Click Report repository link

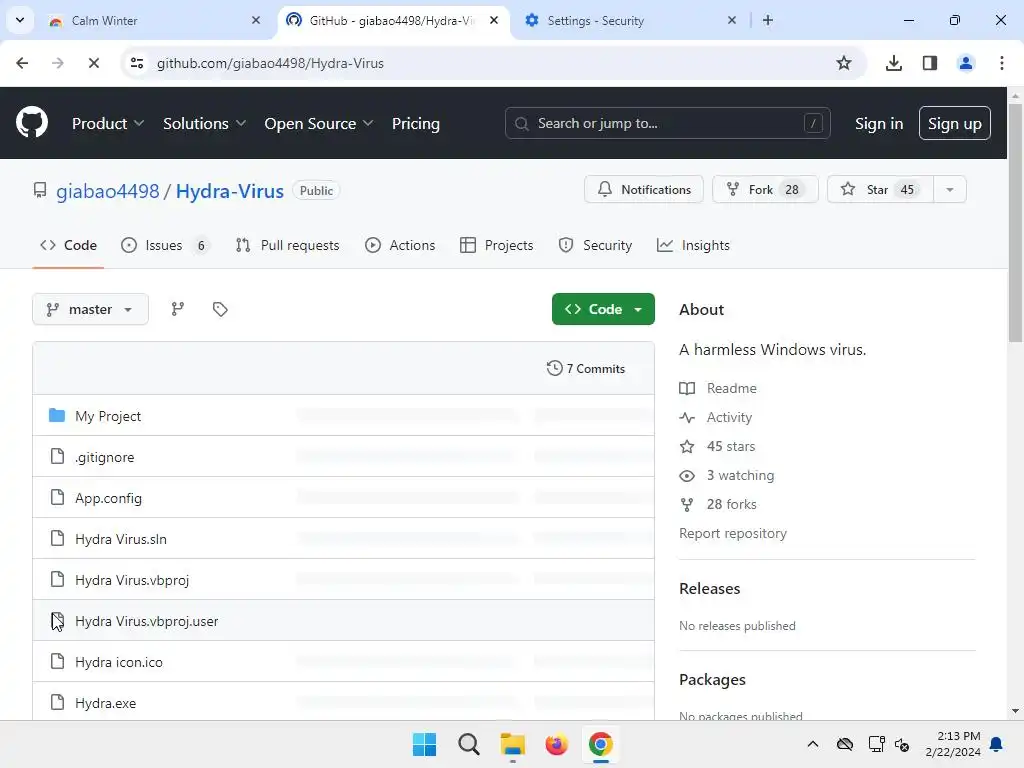tap(733, 533)
